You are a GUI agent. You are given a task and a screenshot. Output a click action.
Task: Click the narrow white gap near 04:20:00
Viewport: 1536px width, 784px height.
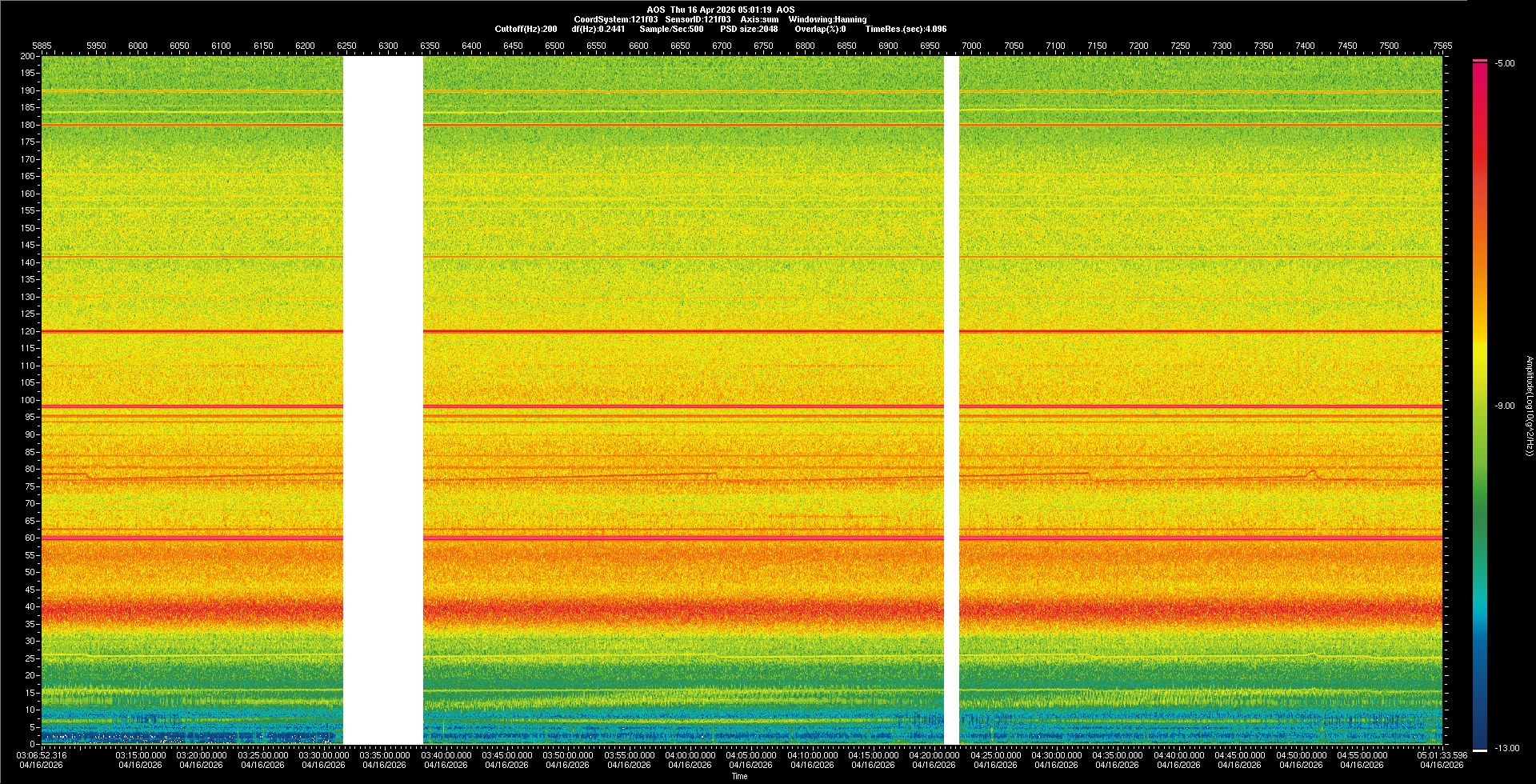click(951, 400)
